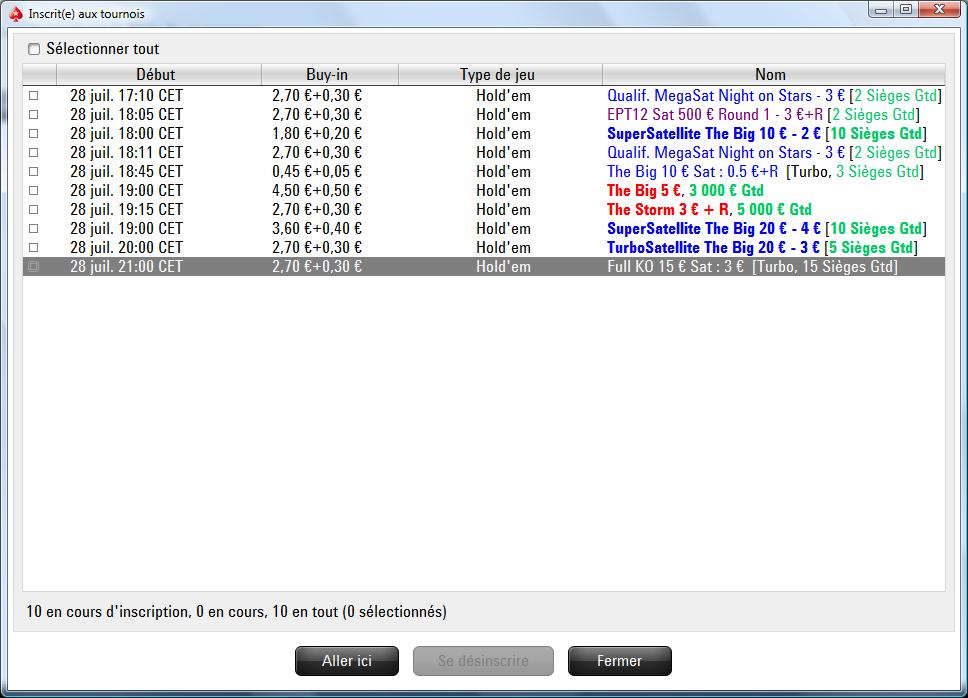
Task: Click the registration status summary text
Action: click(x=236, y=612)
